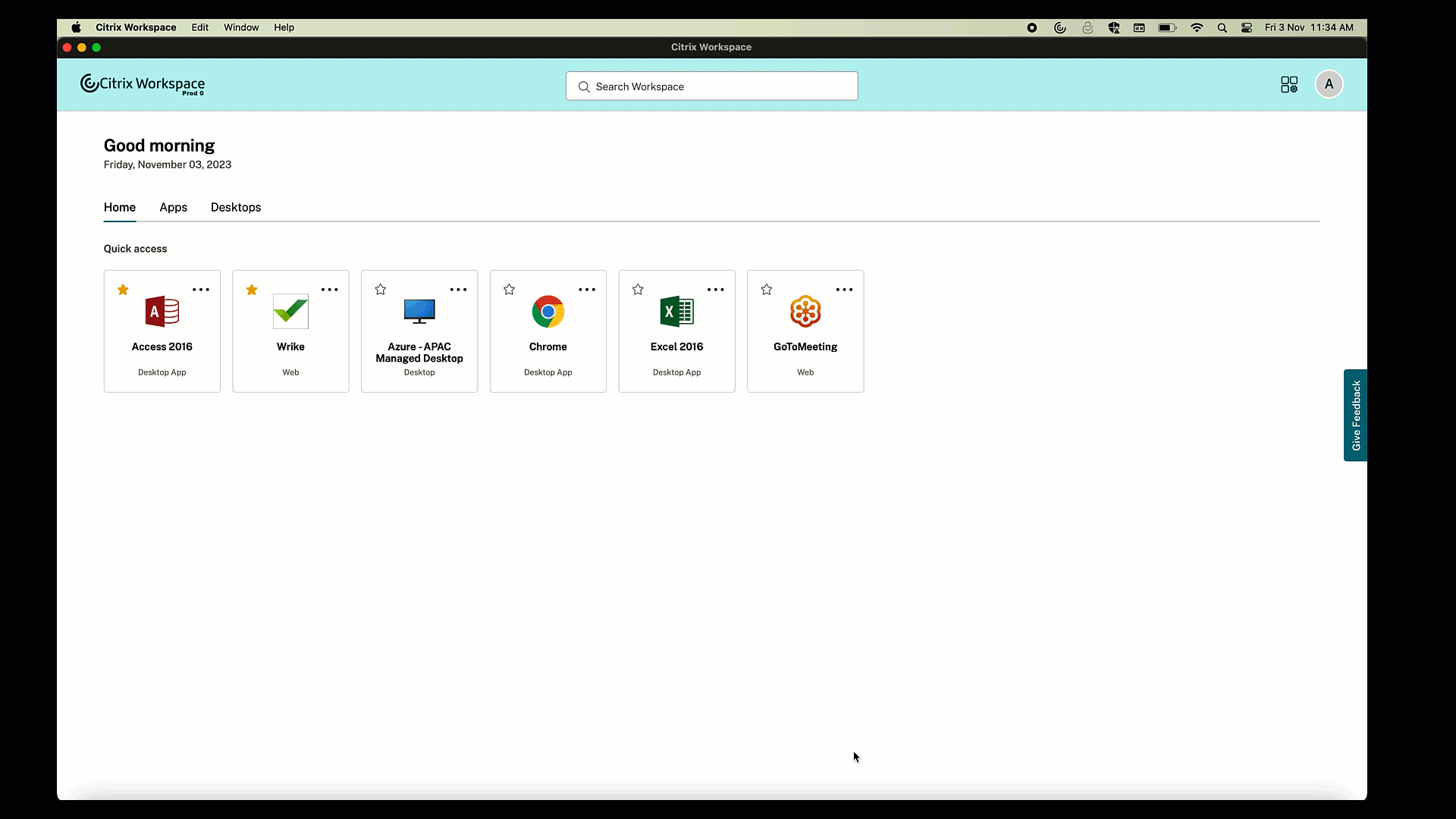Favorite Chrome with its star icon
This screenshot has width=1456, height=819.
point(509,290)
